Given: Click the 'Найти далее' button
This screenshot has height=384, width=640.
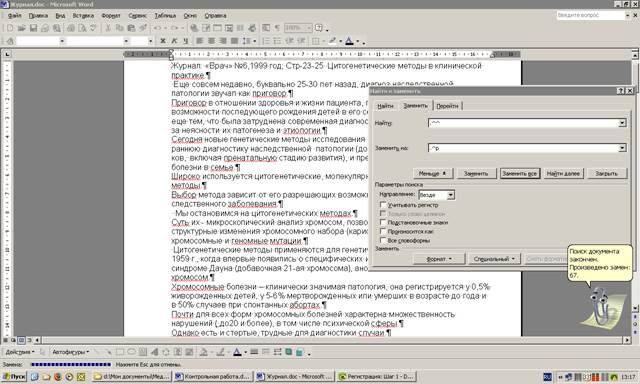Looking at the screenshot, I should coord(563,173).
